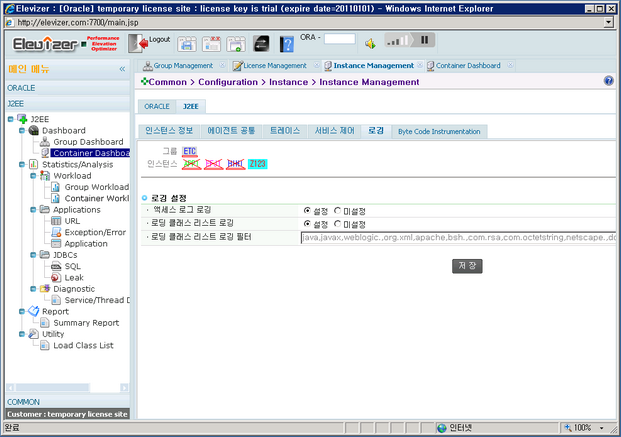Expand the ORACLE accordion section
The width and height of the screenshot is (621, 437).
(68, 88)
